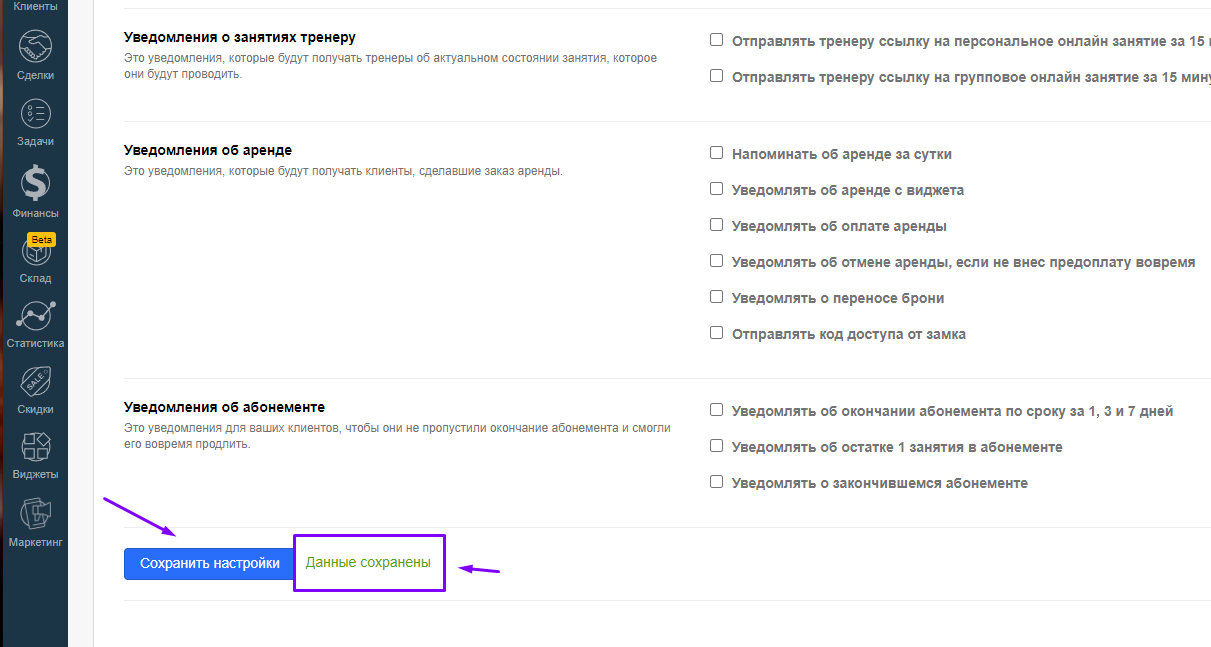This screenshot has width=1211, height=647.
Task: Check Уведомлять об аренде с виджета
Action: click(x=716, y=189)
